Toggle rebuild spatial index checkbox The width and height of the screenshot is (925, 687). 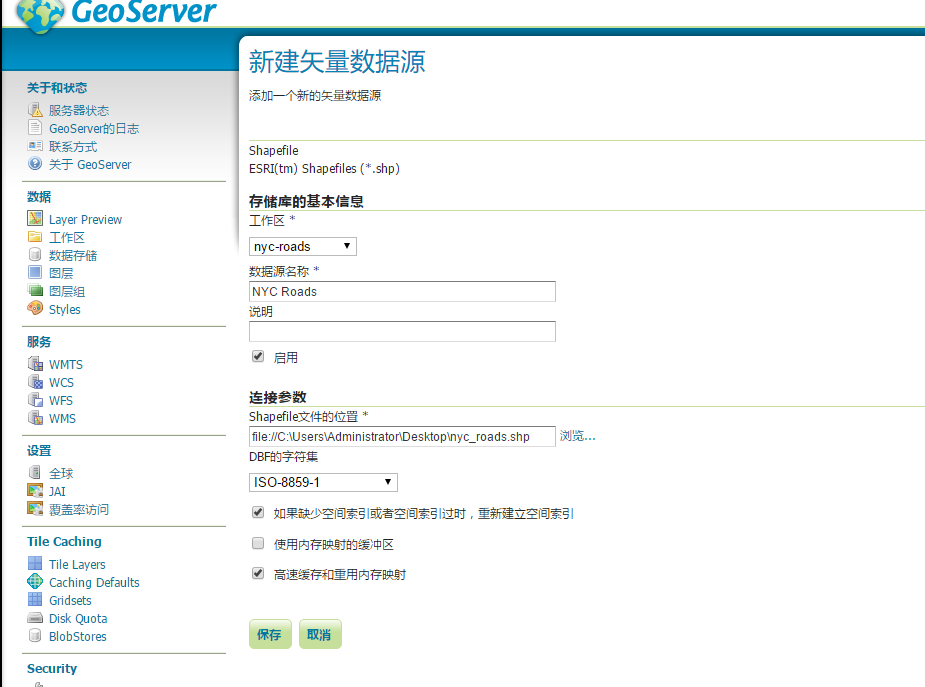pos(258,512)
